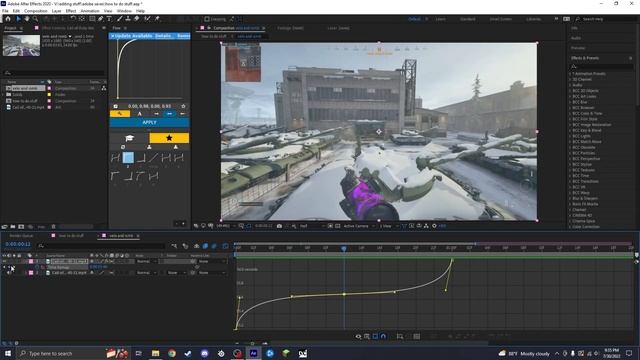Click the graduation cap icon in Flow
The height and width of the screenshot is (360, 640).
coord(129,138)
